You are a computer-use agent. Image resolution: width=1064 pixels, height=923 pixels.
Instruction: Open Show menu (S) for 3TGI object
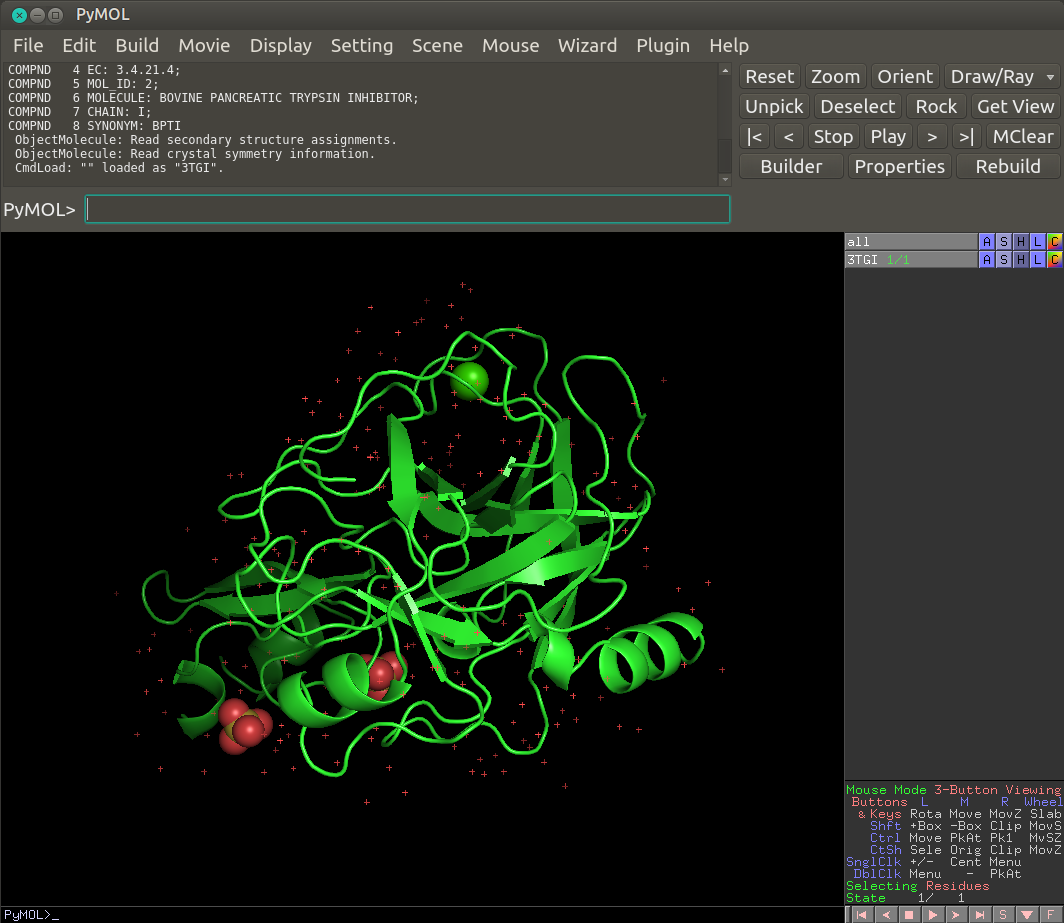click(x=1004, y=259)
